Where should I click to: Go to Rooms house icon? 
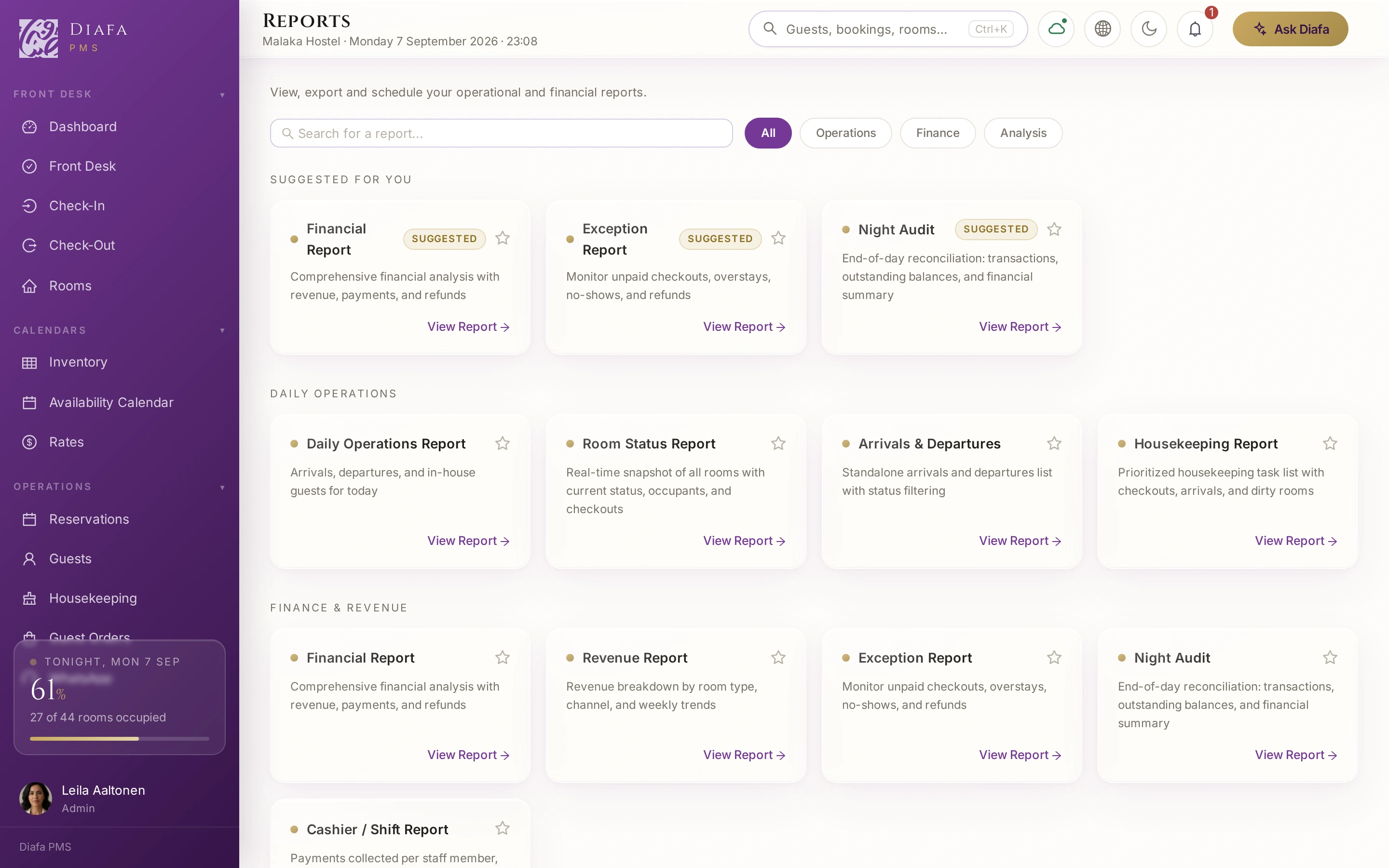click(x=29, y=286)
